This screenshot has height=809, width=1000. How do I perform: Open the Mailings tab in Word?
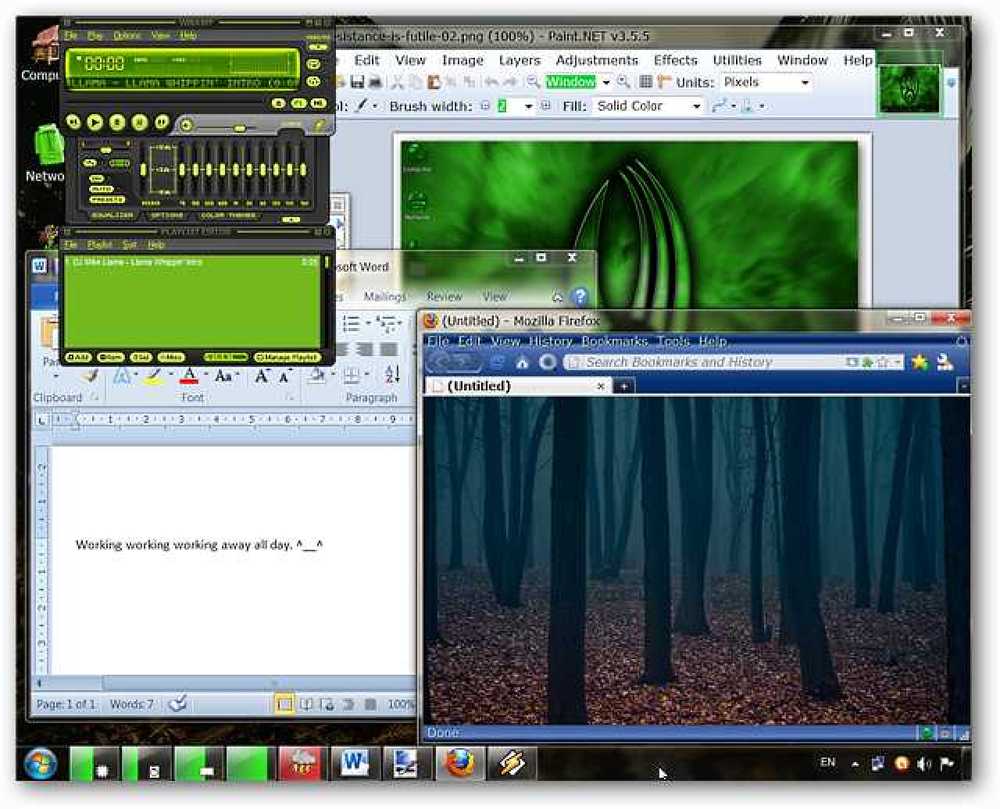pyautogui.click(x=385, y=296)
